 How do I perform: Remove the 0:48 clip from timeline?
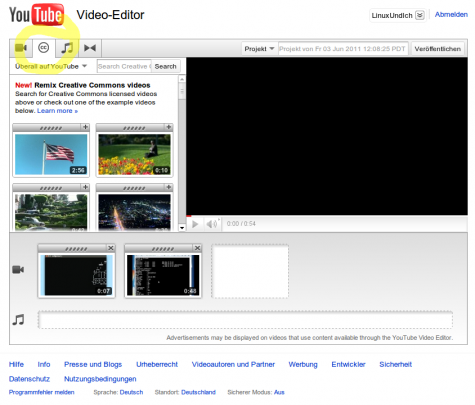[197, 248]
